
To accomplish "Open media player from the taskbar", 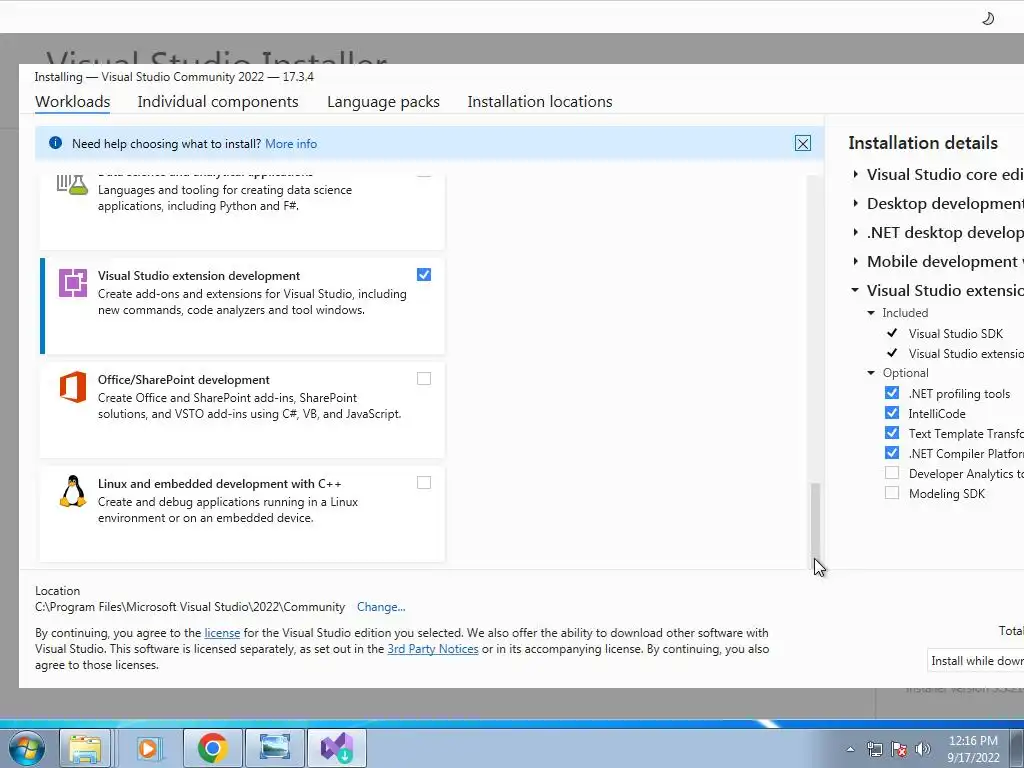I will pyautogui.click(x=148, y=748).
